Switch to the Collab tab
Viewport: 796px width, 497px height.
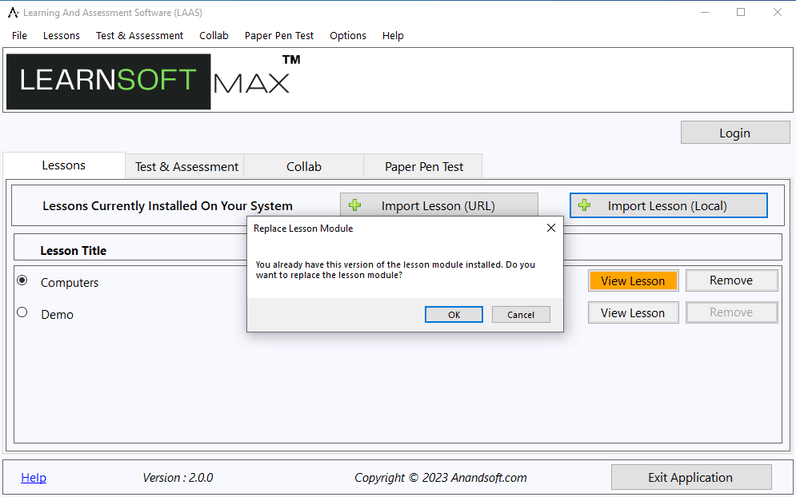304,167
